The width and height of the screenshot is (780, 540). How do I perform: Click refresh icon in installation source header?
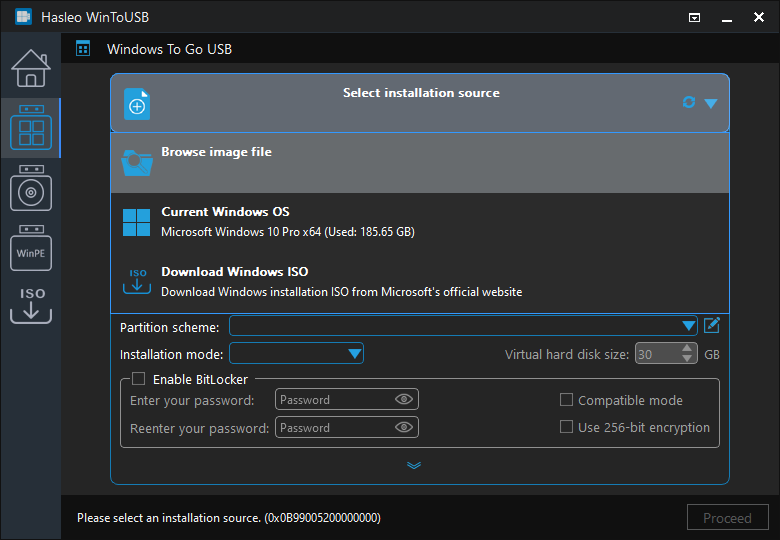pos(688,102)
